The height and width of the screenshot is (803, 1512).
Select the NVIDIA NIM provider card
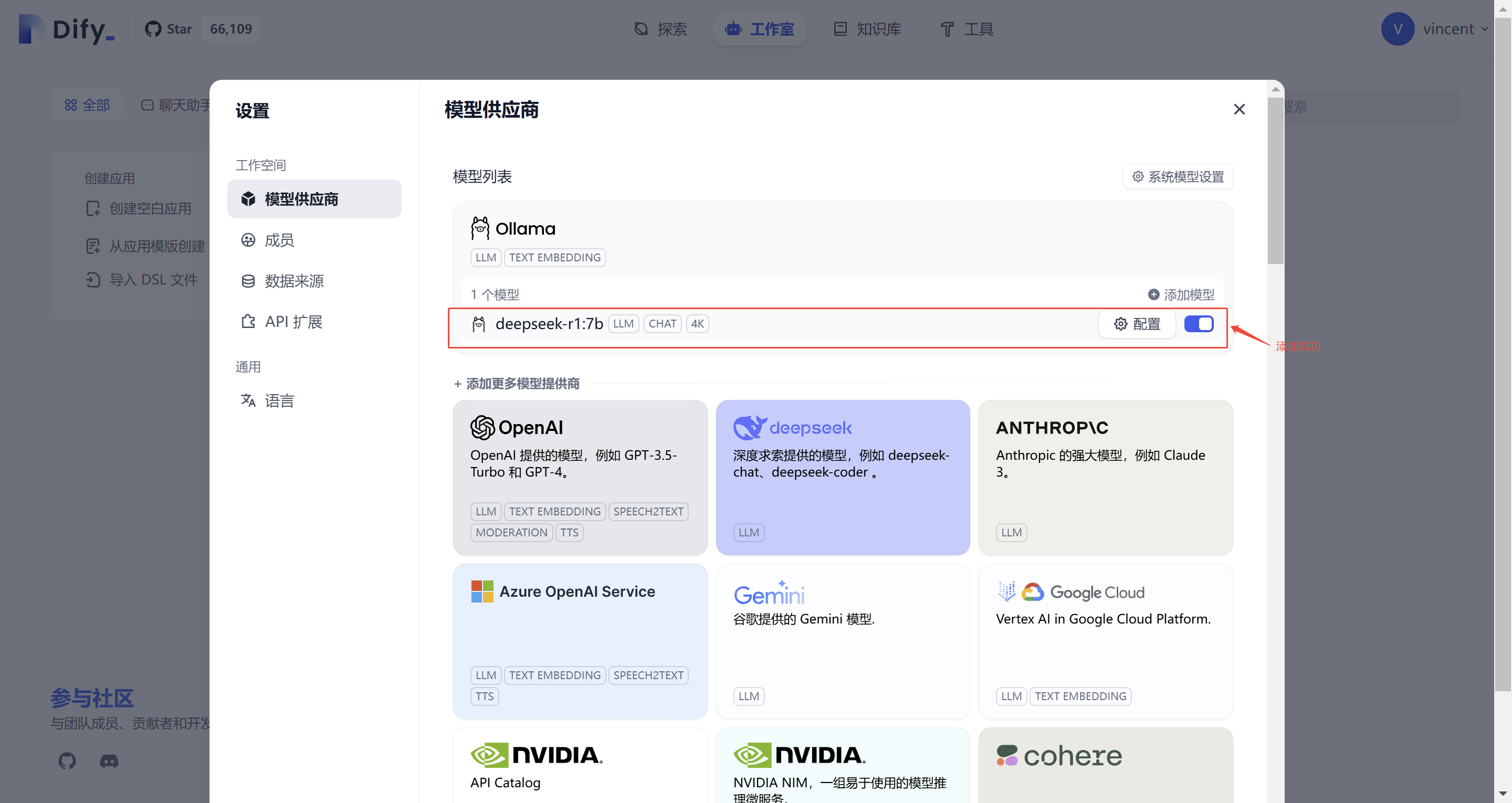(842, 765)
